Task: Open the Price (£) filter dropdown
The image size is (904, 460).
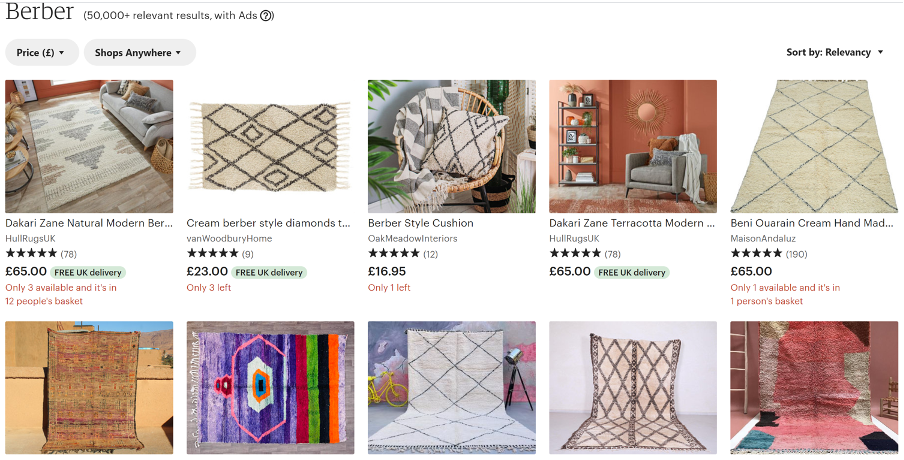Action: (x=42, y=53)
